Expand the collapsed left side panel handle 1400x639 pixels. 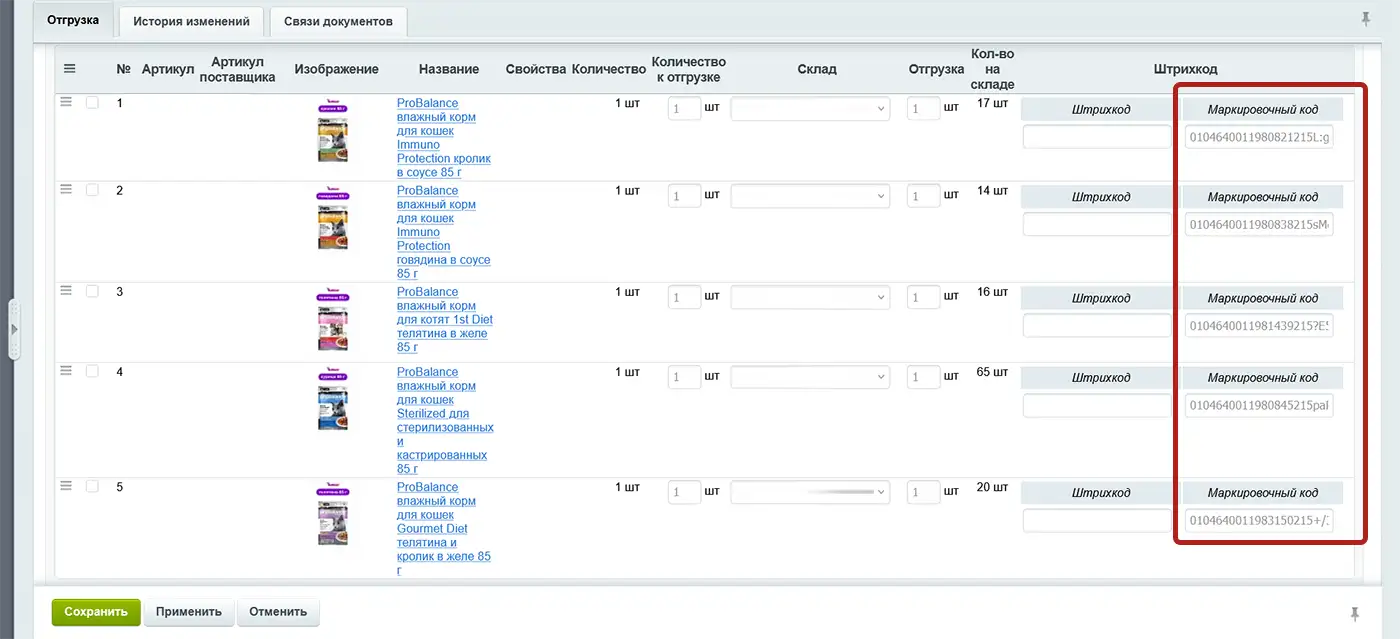(x=14, y=329)
